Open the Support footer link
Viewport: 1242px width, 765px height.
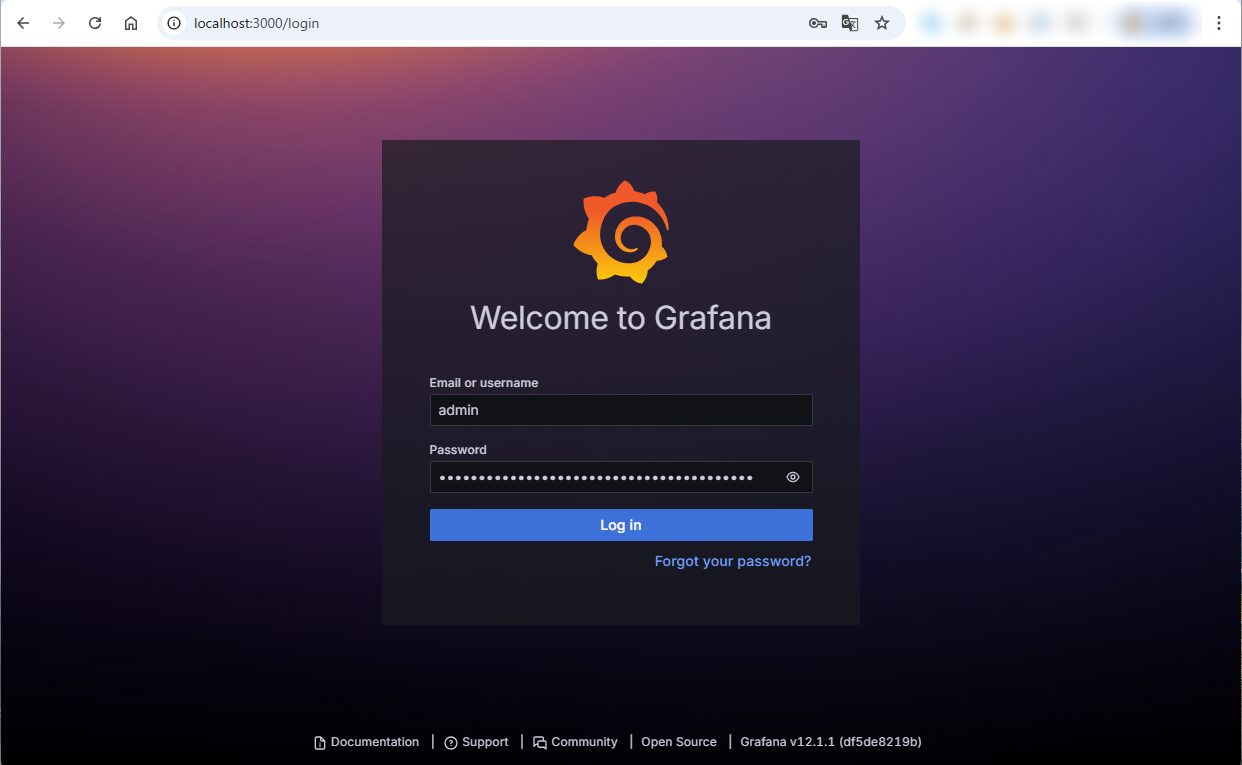click(476, 742)
